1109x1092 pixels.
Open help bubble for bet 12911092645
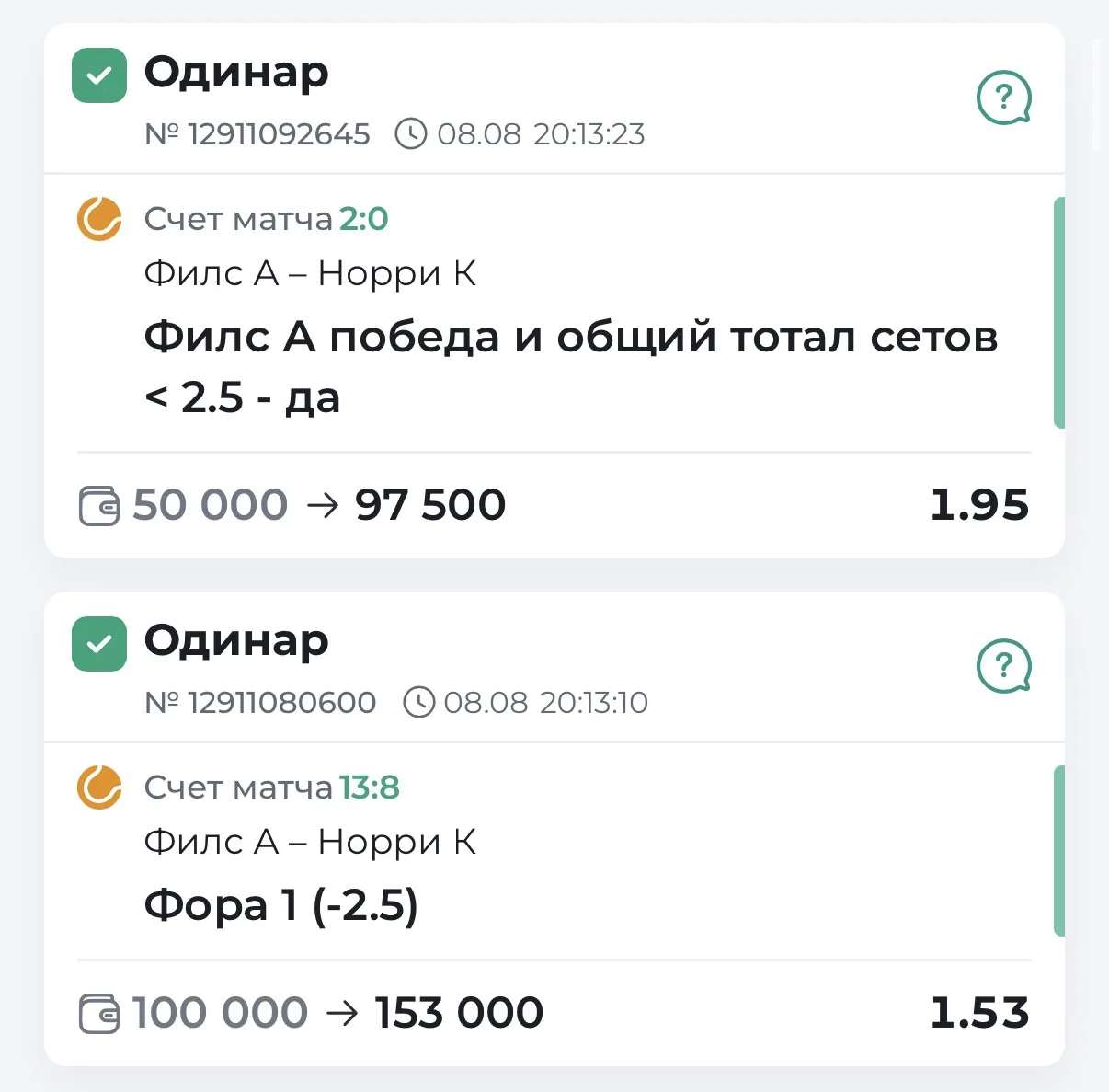coord(1003,98)
